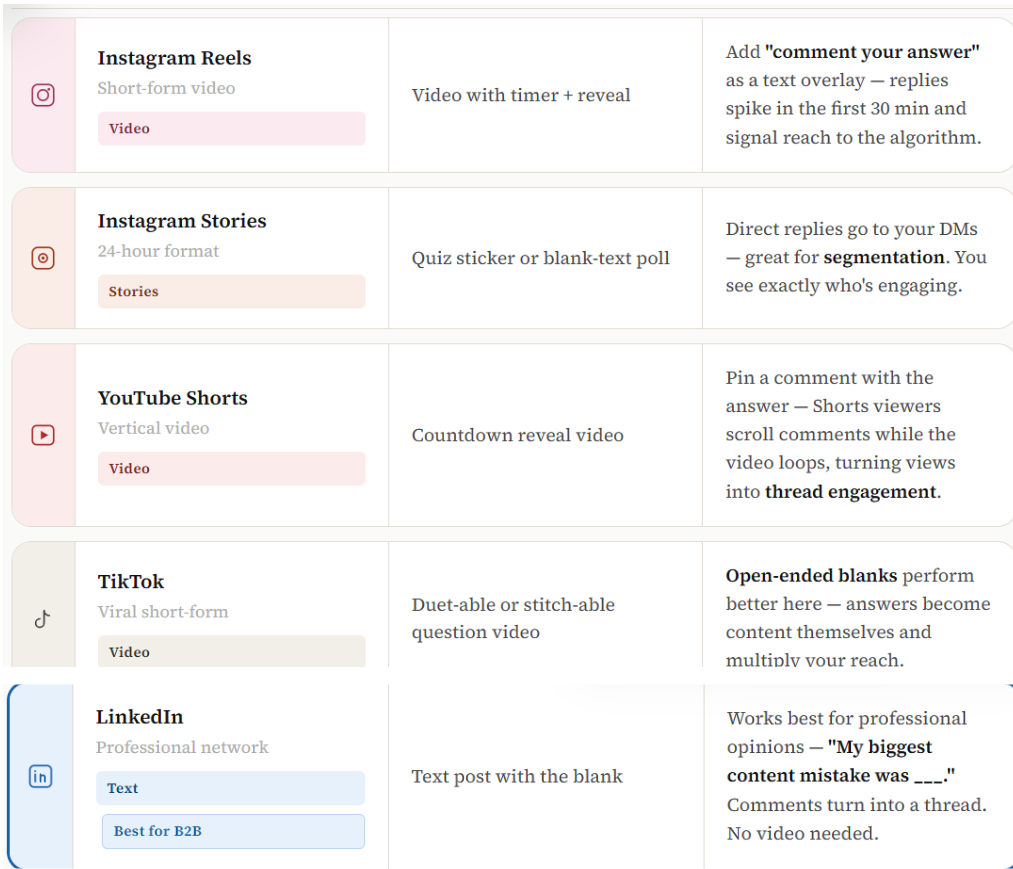Click the 'Text post with the blank' text
This screenshot has width=1013, height=869.
coord(517,776)
